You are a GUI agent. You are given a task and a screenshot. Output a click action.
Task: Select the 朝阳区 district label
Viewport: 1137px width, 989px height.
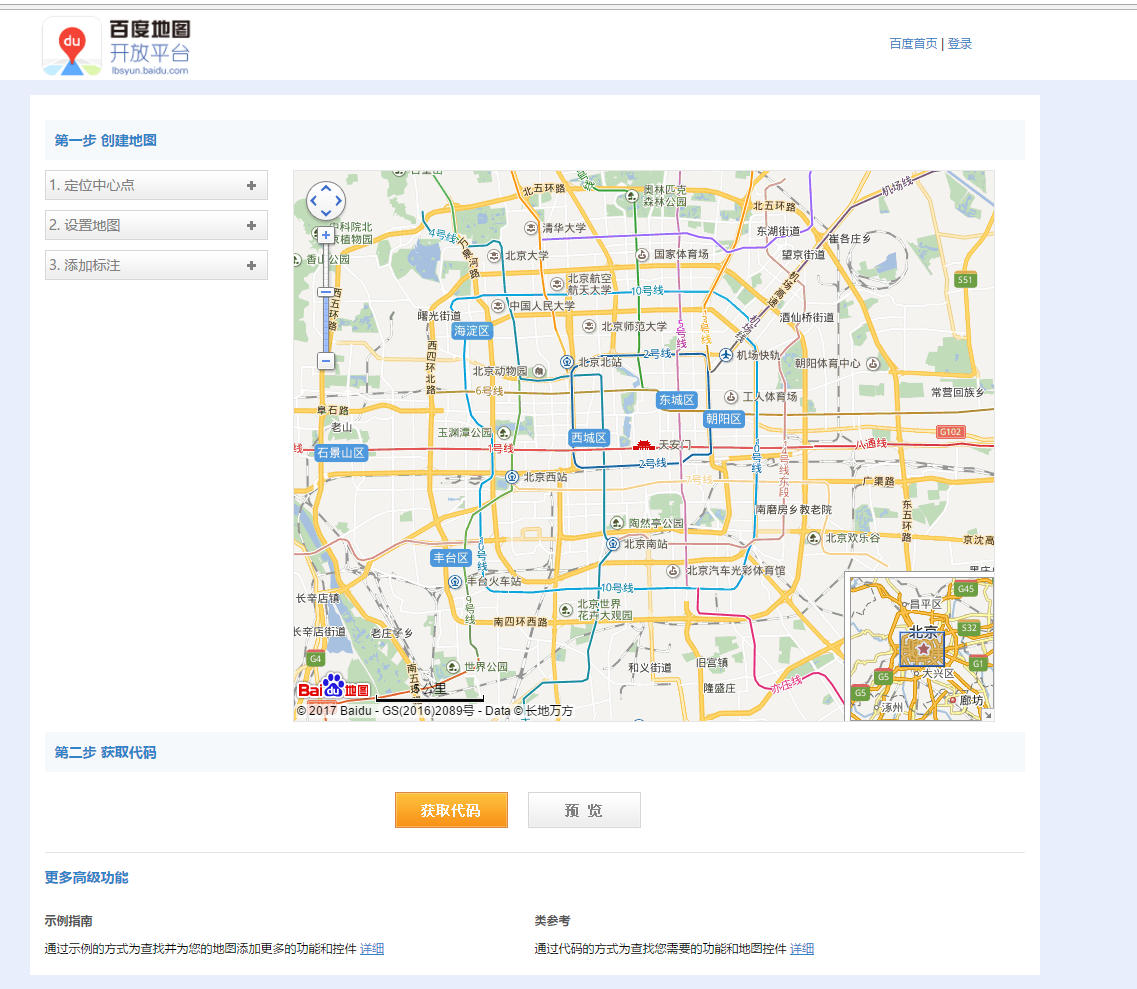tap(724, 418)
